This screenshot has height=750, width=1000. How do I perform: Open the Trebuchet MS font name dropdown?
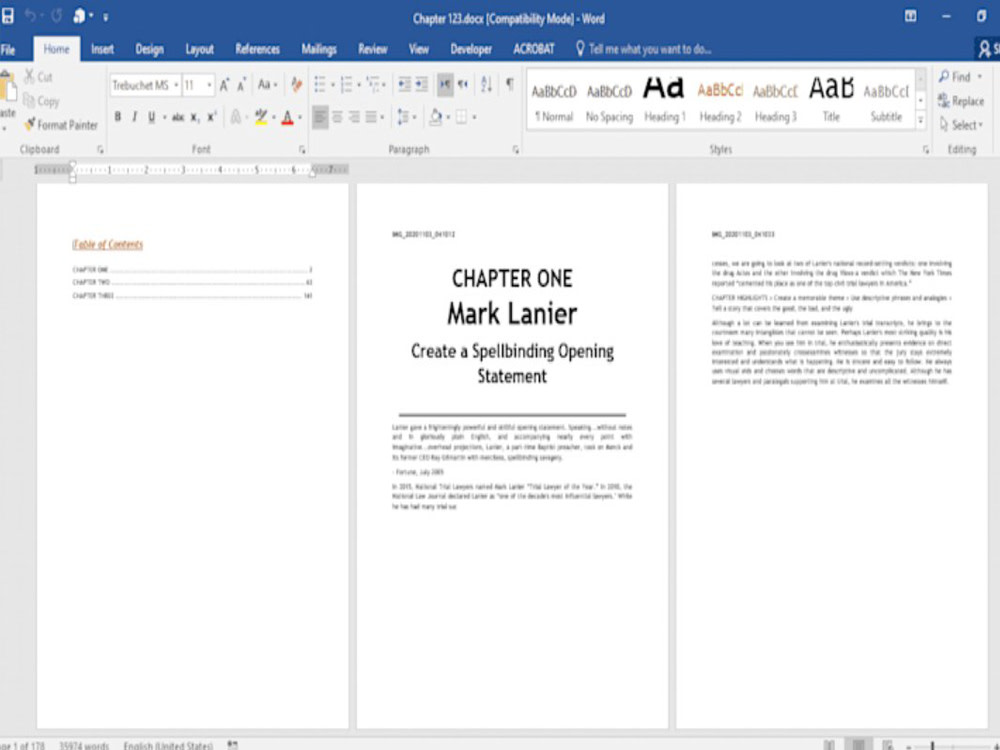176,85
